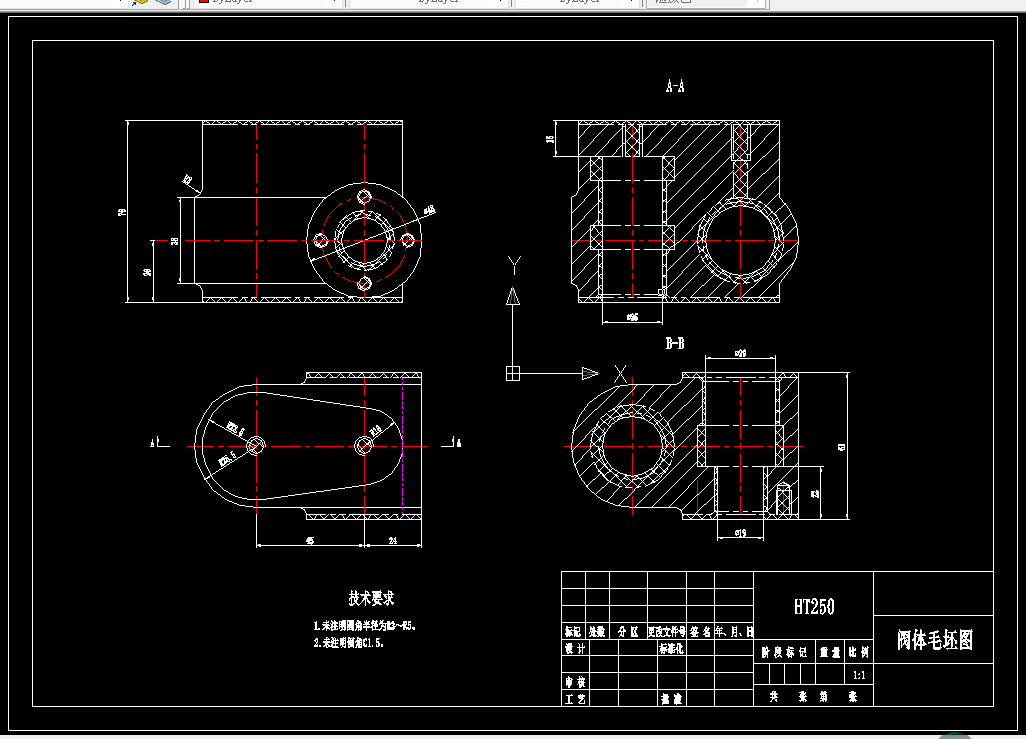Click the 技术要求 heading text
Screen dimensions: 1026x739
(371, 598)
